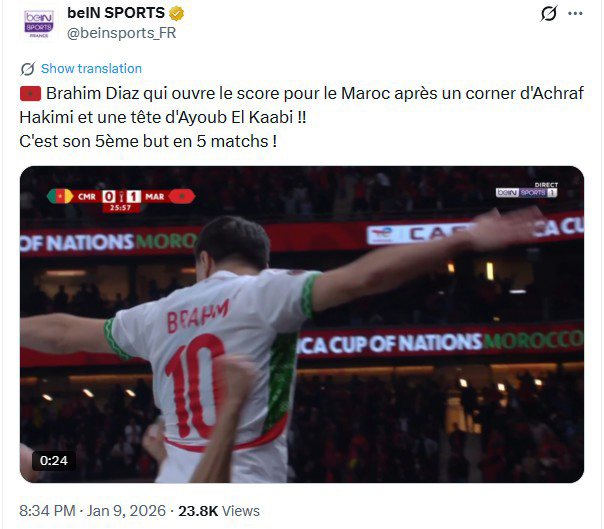Screen dimensions: 604x529
Task: Click the number 10 jersey in video
Action: tap(195, 385)
